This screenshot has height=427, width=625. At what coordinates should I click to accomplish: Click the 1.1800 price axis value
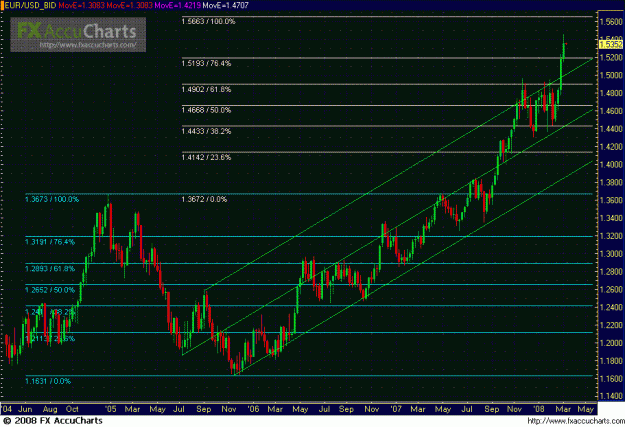(611, 361)
